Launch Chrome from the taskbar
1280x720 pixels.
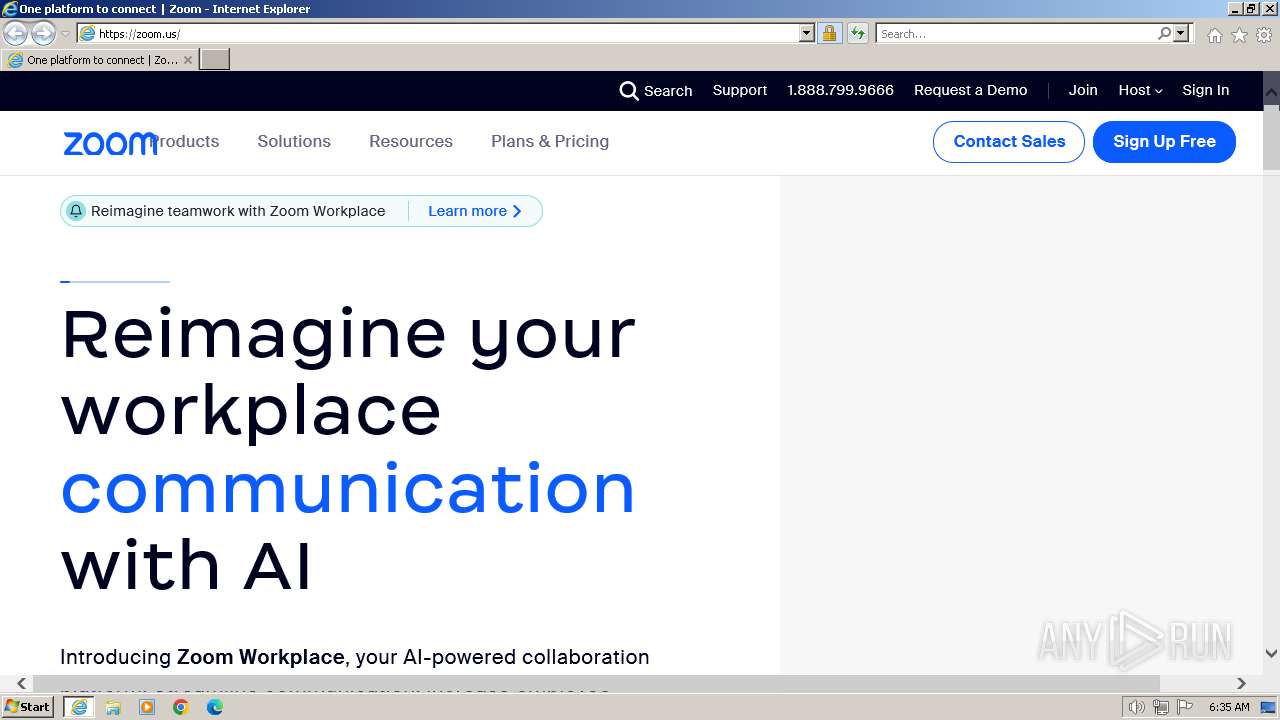click(x=181, y=707)
